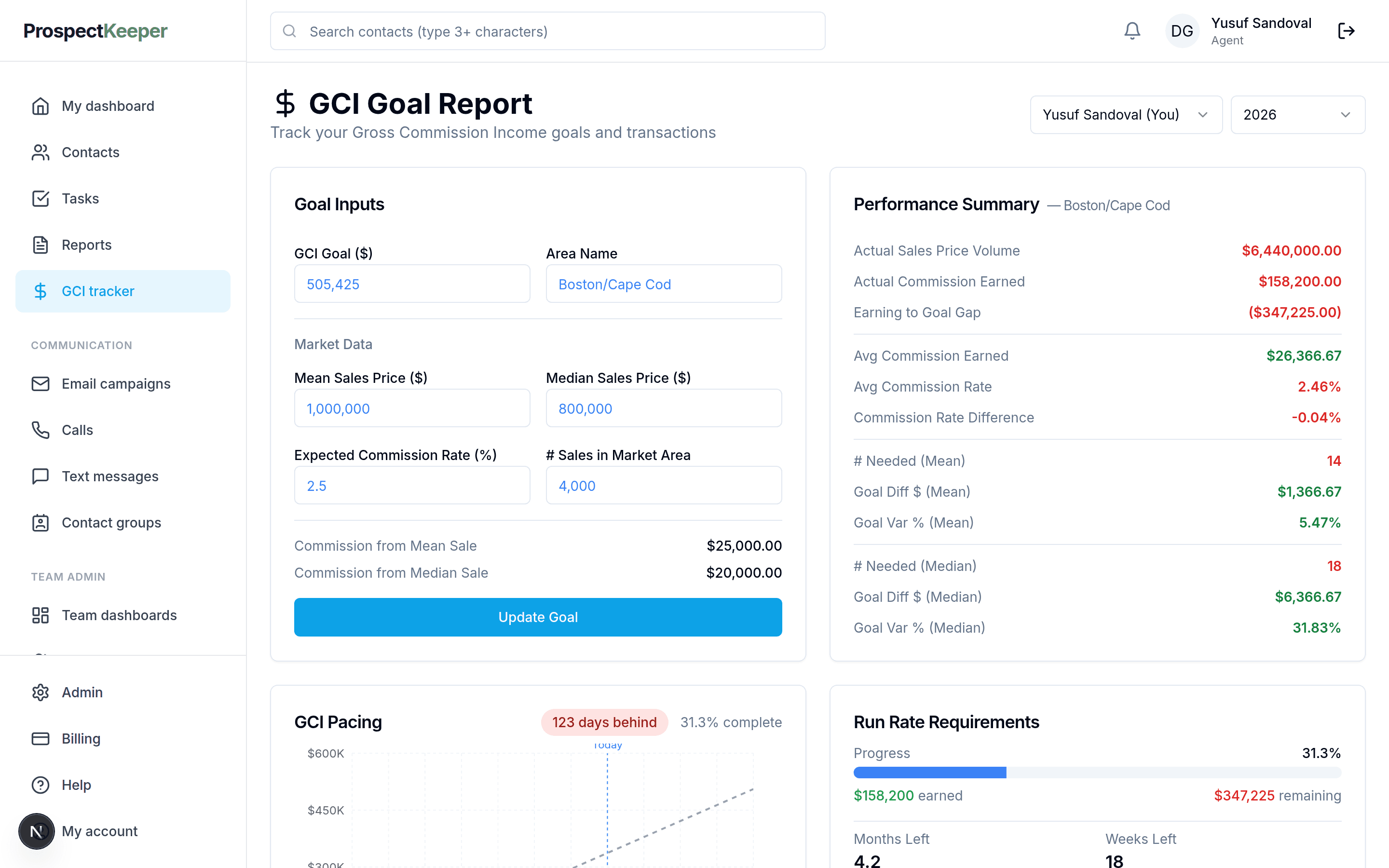1389x868 pixels.
Task: Click the $6,440,000.00 sales volume value
Action: click(x=1291, y=251)
